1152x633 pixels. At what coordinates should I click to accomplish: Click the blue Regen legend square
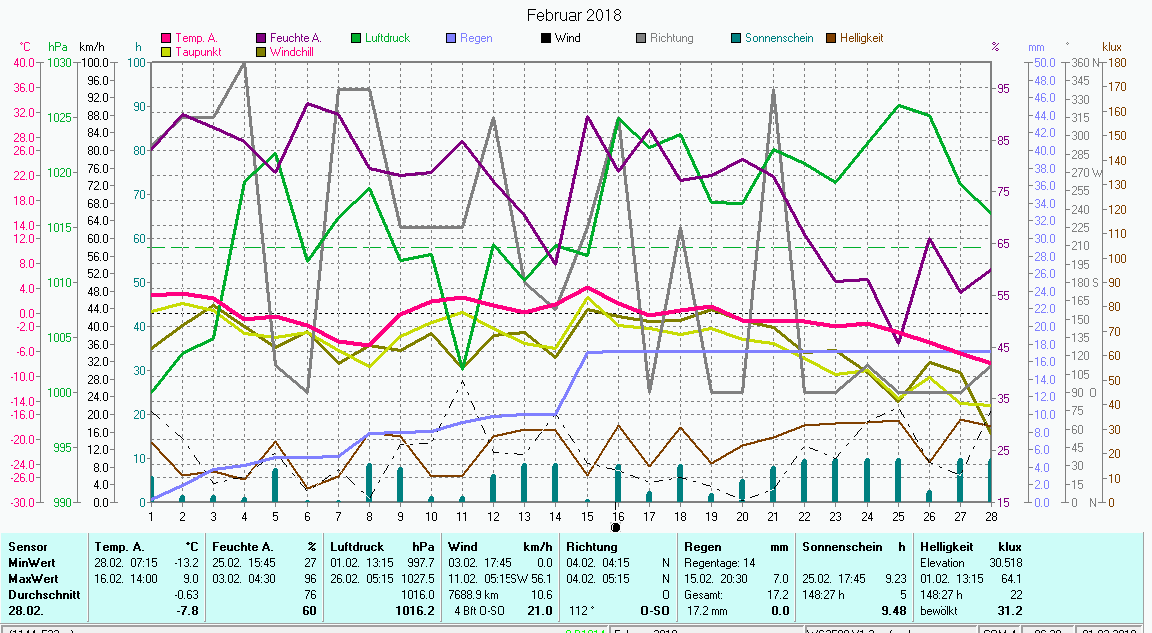(450, 39)
